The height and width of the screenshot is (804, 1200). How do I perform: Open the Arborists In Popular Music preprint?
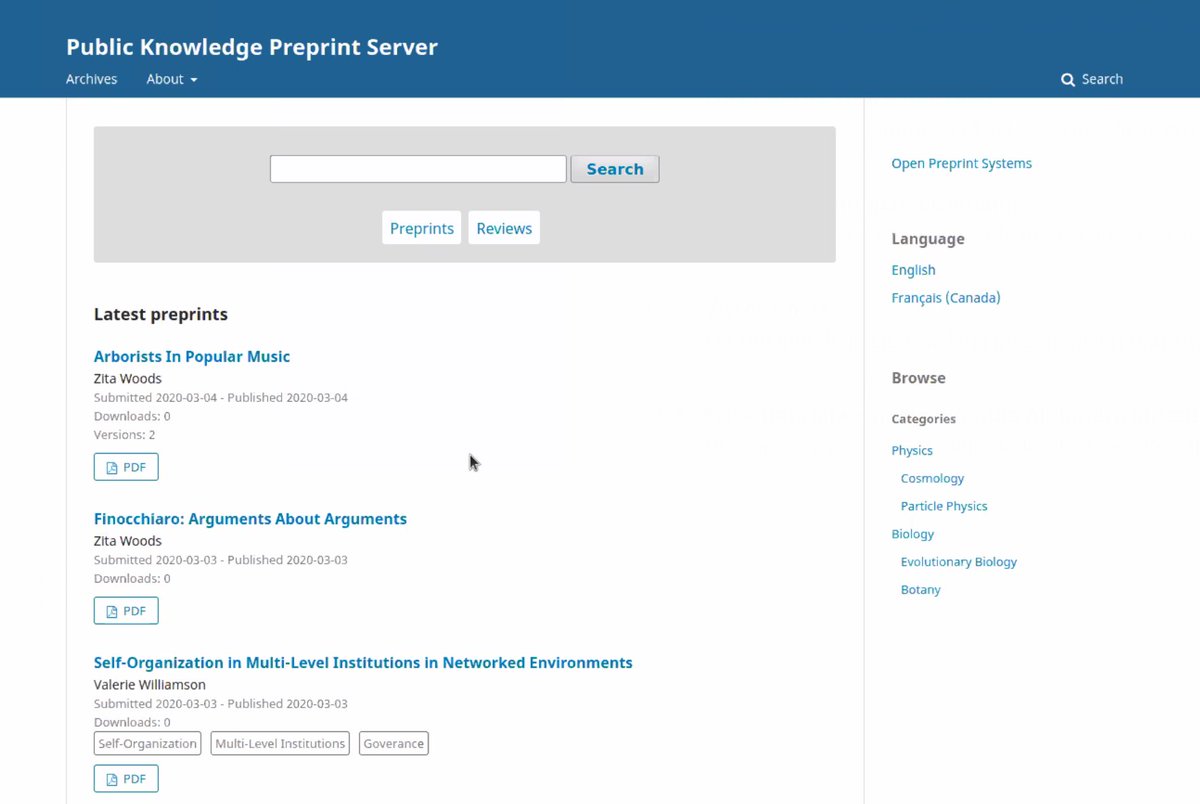click(x=192, y=356)
